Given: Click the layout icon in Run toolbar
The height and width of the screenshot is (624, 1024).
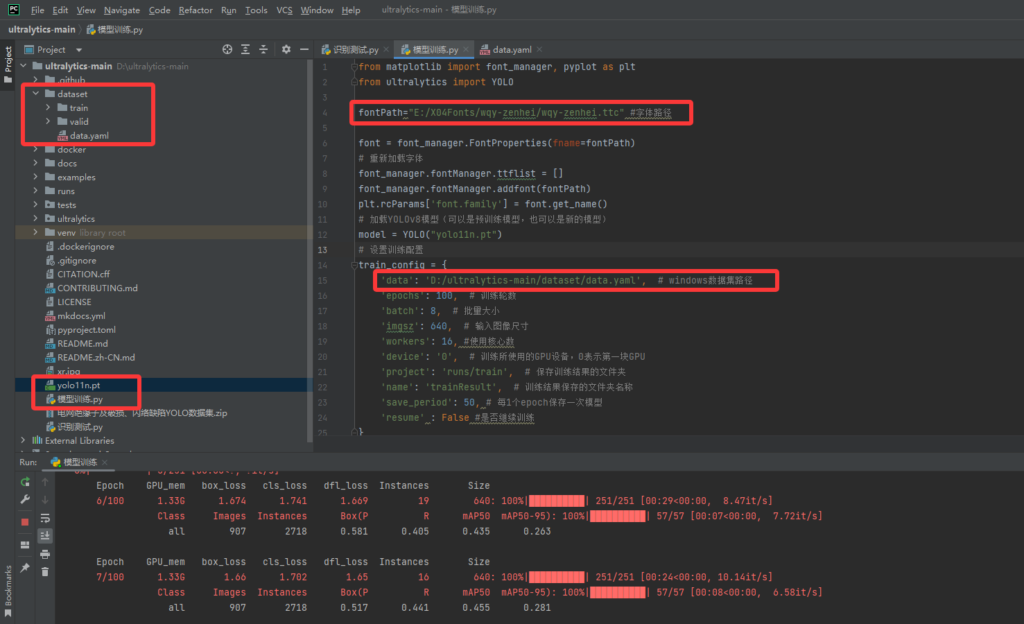Looking at the screenshot, I should click(25, 545).
